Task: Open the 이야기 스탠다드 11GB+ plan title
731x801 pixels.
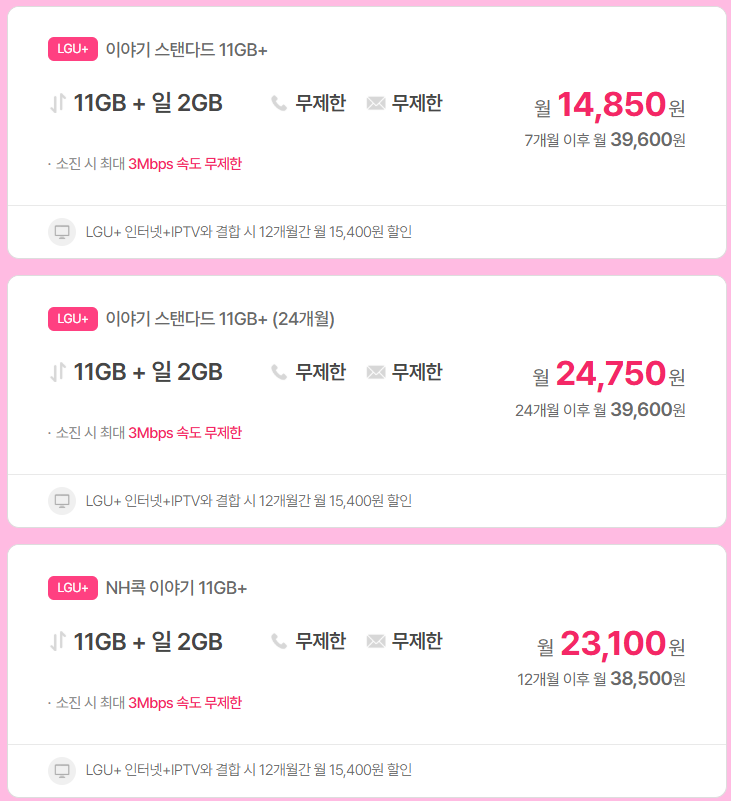Action: tap(185, 48)
